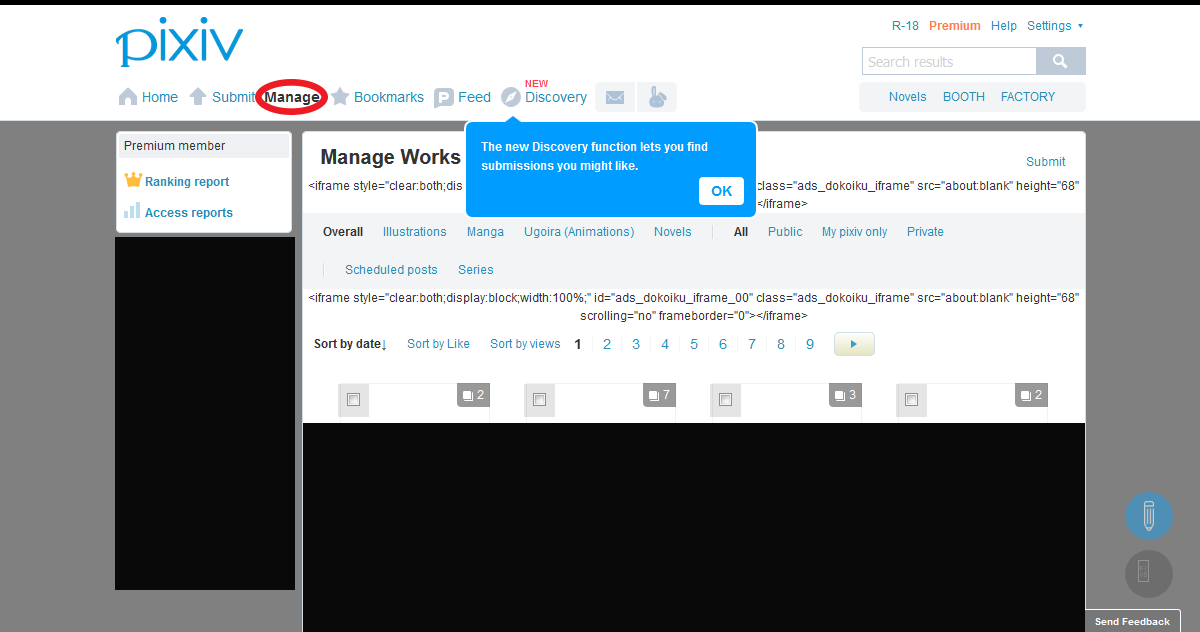Check messages with the envelope icon

(614, 97)
